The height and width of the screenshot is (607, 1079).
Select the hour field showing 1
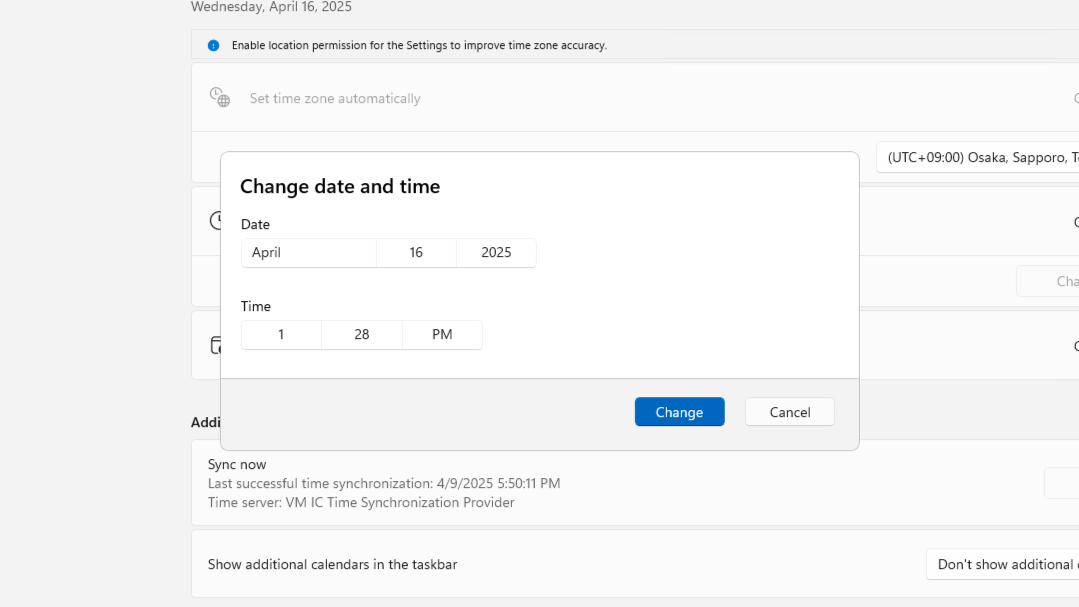pos(281,335)
